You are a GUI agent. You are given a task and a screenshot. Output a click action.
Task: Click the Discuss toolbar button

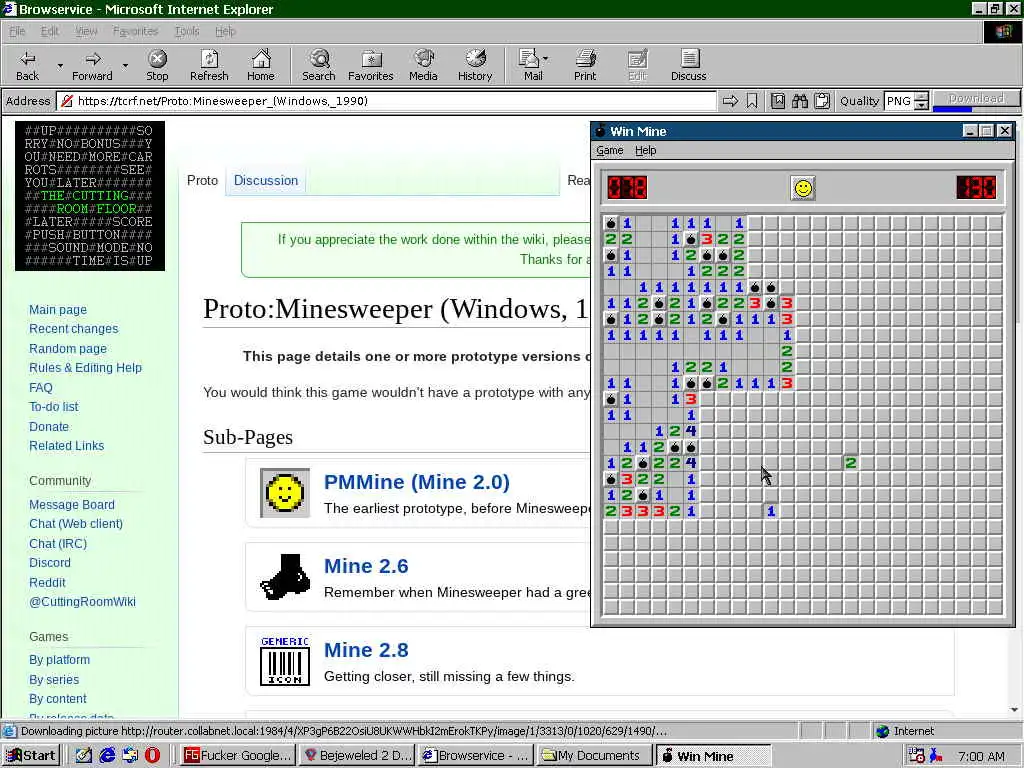688,65
